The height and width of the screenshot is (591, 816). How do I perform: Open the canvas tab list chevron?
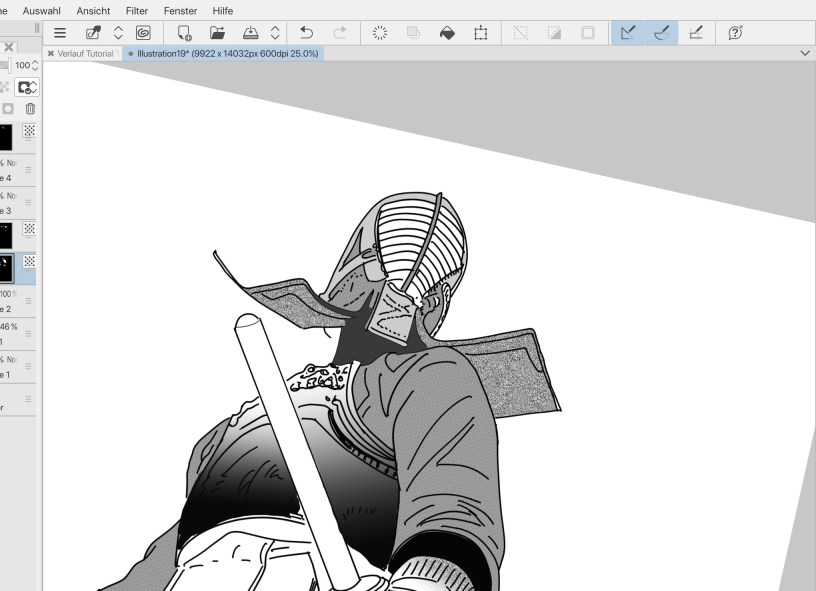click(805, 53)
